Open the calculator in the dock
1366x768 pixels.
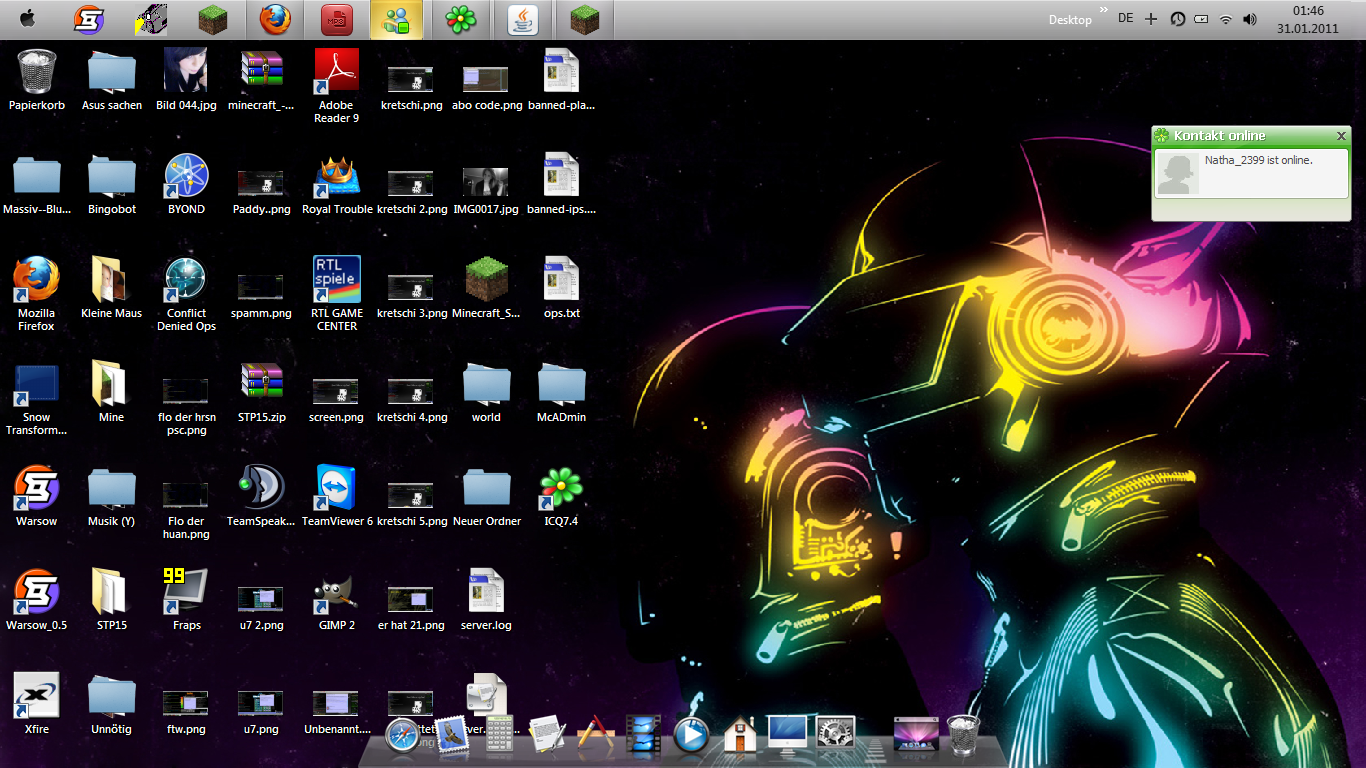tap(499, 735)
